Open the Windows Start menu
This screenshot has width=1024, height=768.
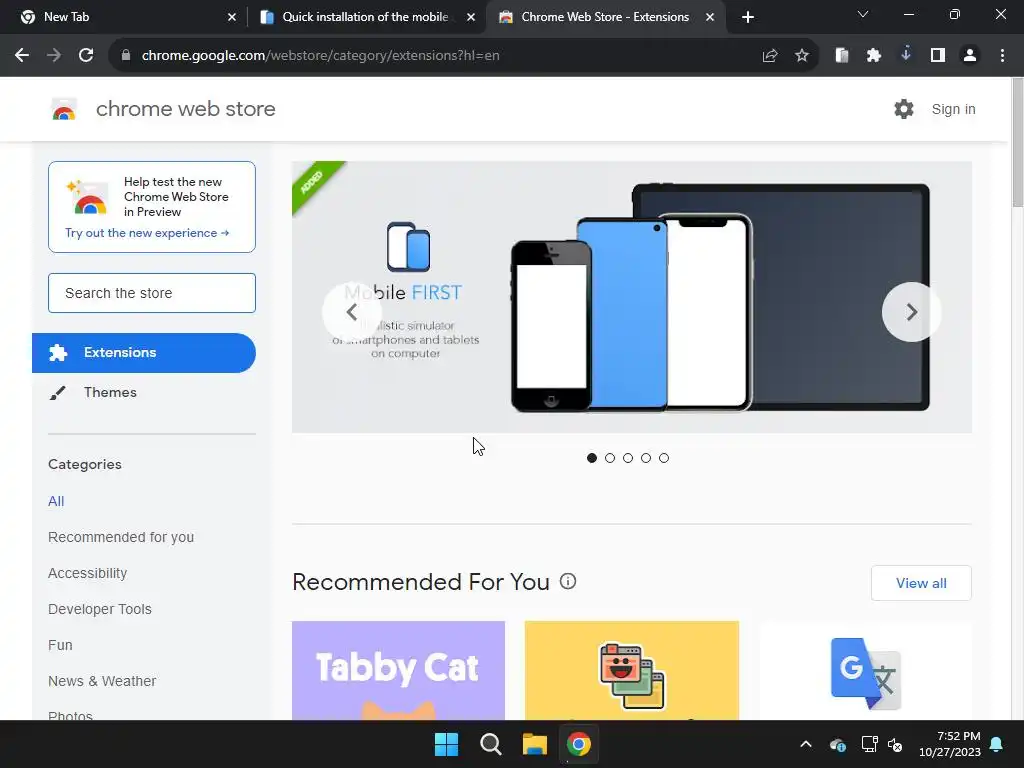coord(447,744)
